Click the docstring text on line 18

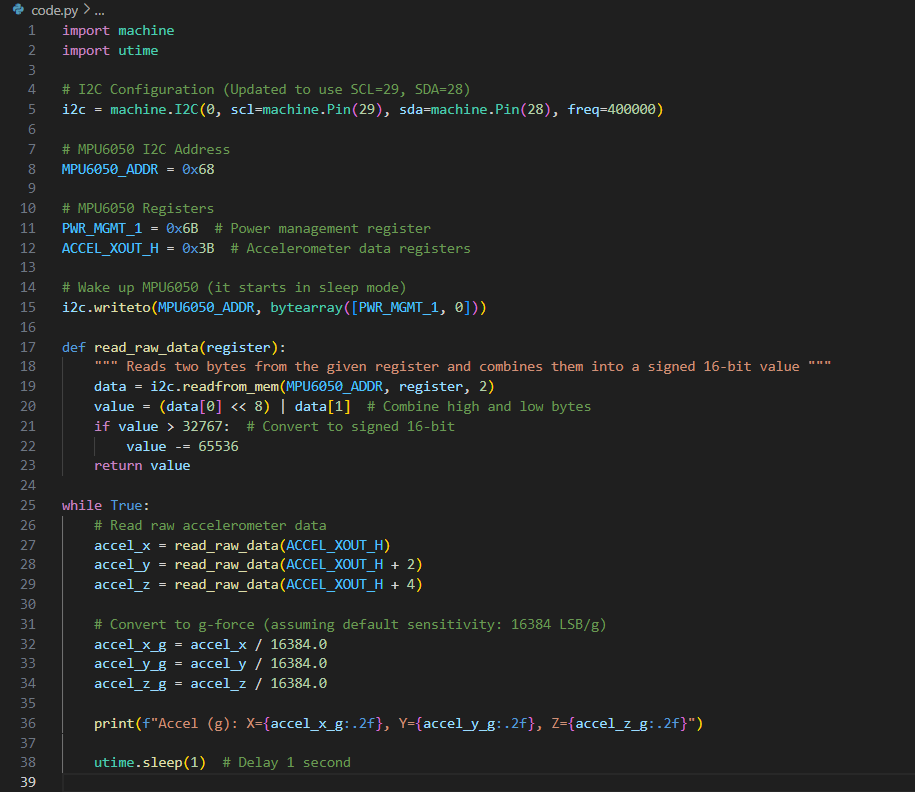462,367
